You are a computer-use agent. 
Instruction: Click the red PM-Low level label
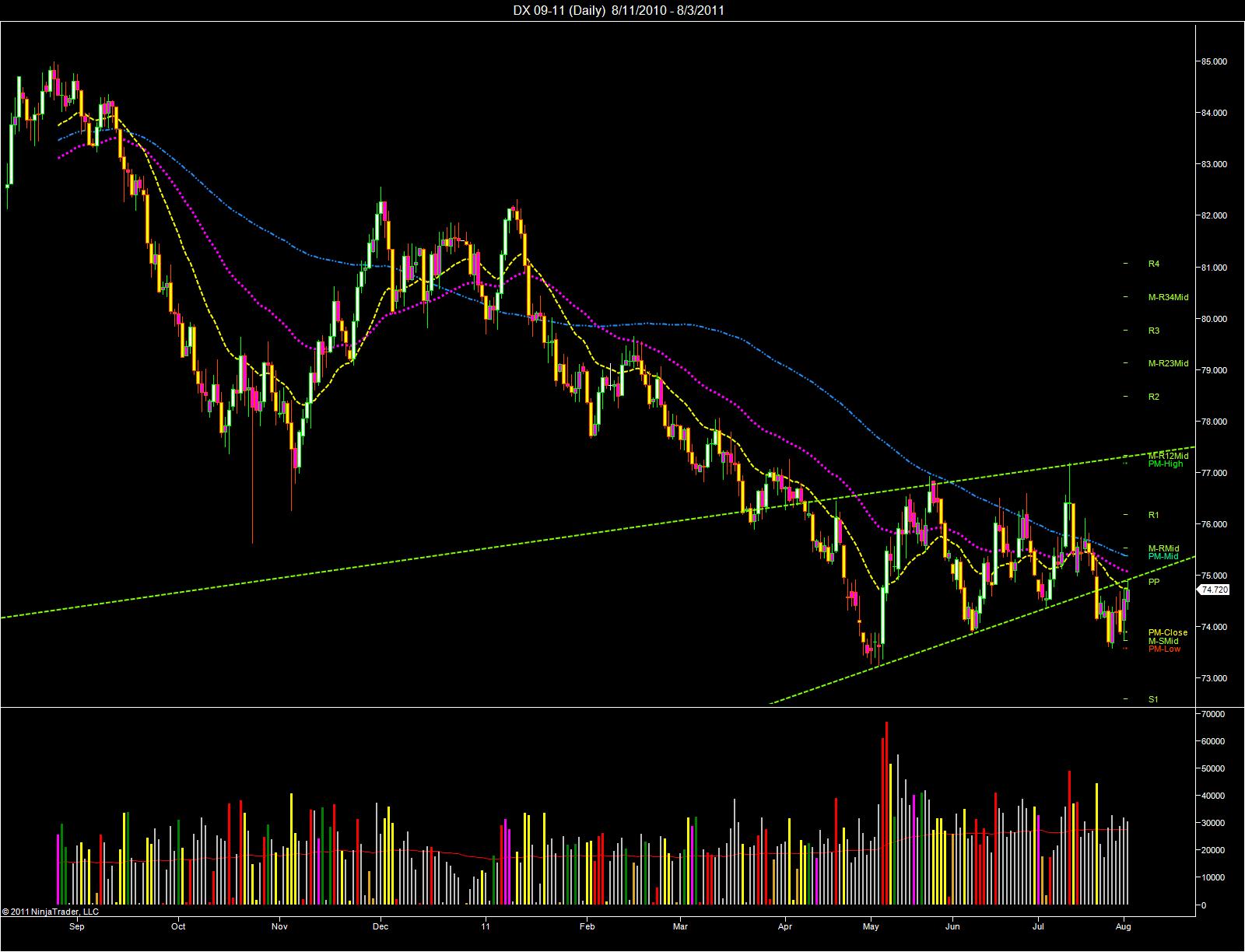coord(1164,649)
